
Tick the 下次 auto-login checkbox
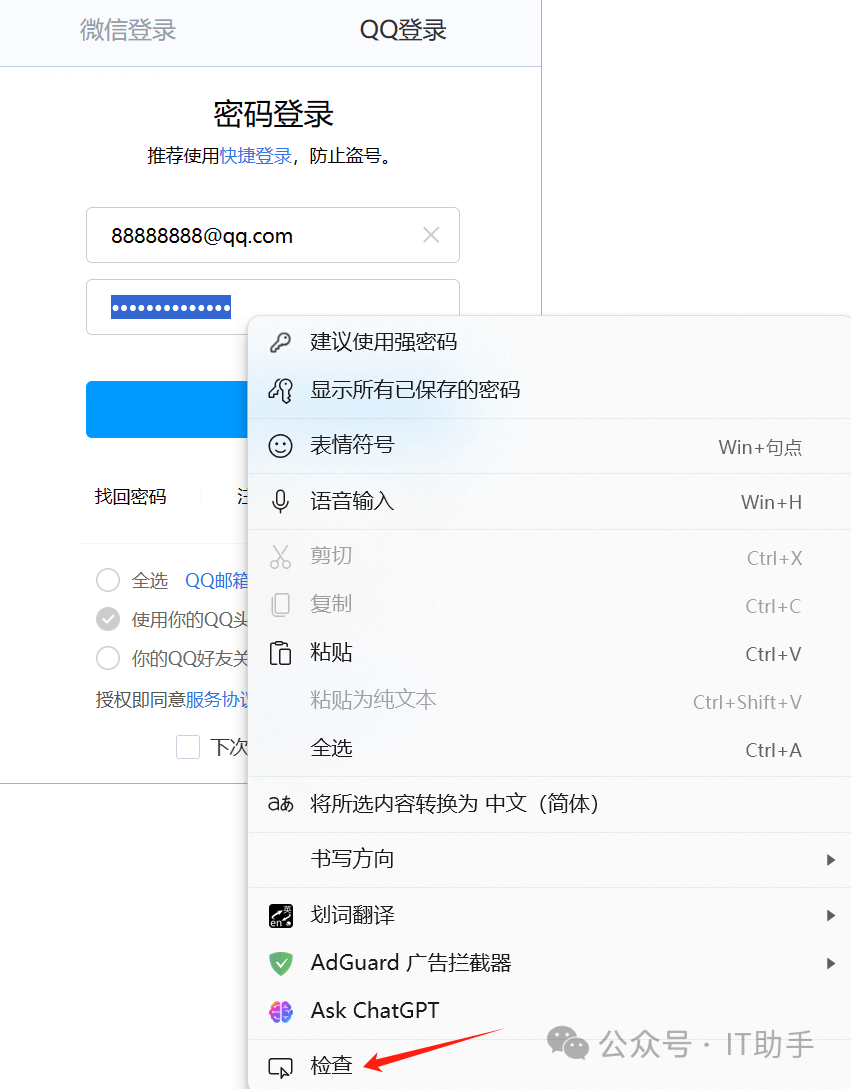coord(188,747)
